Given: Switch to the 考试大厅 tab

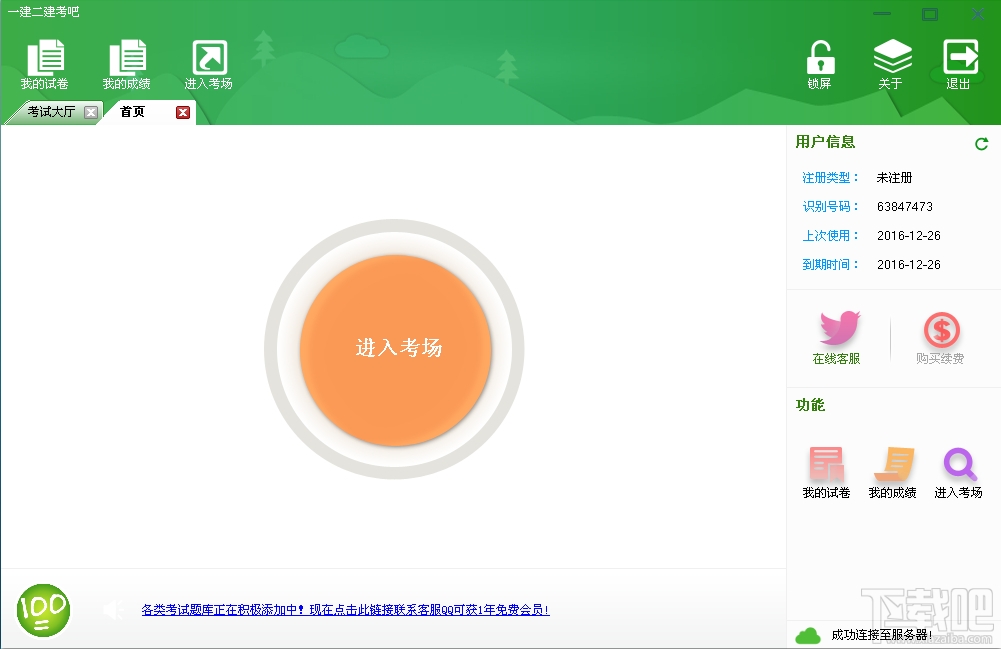Looking at the screenshot, I should [x=51, y=112].
